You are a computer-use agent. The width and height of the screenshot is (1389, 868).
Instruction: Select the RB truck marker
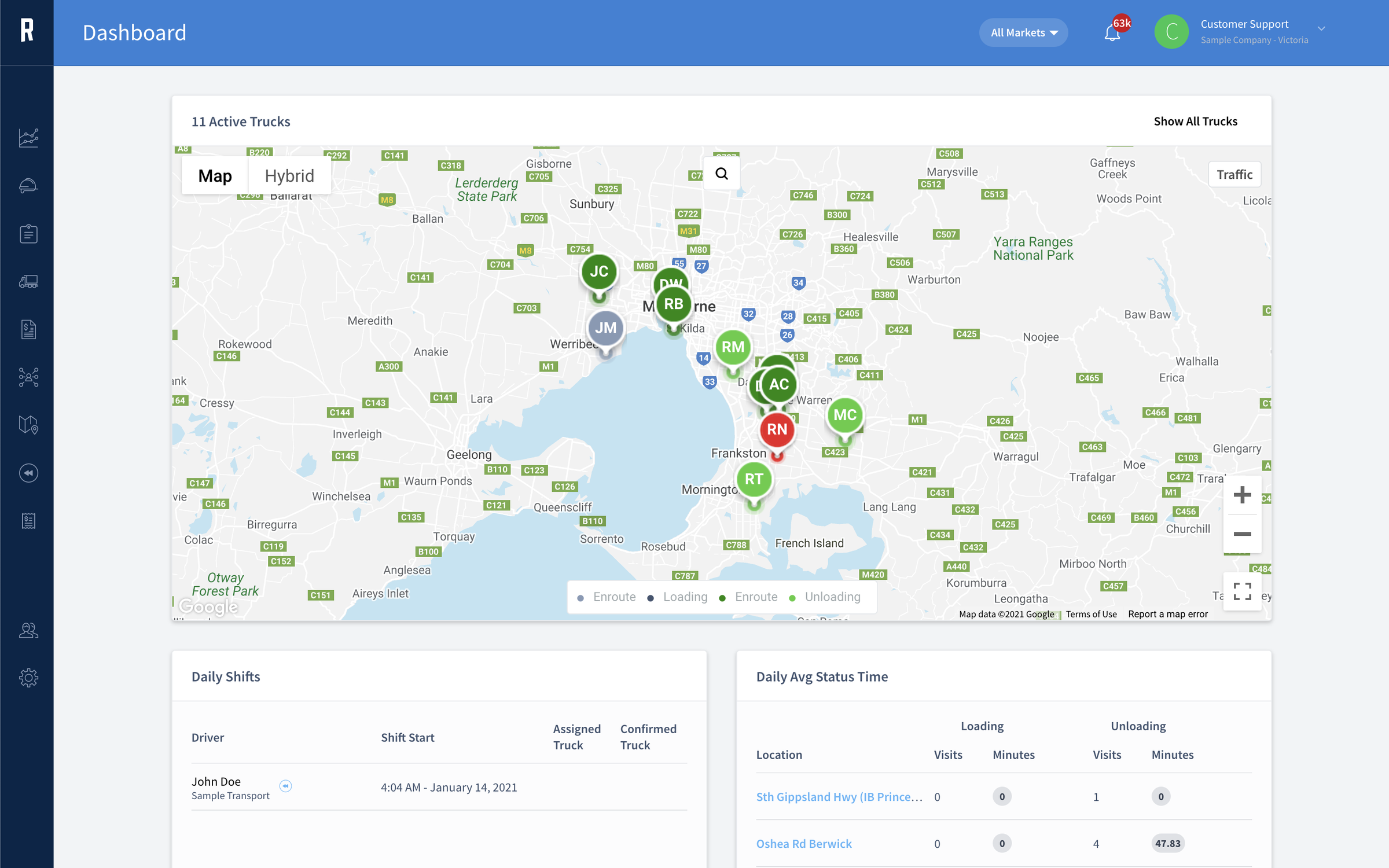tap(674, 304)
